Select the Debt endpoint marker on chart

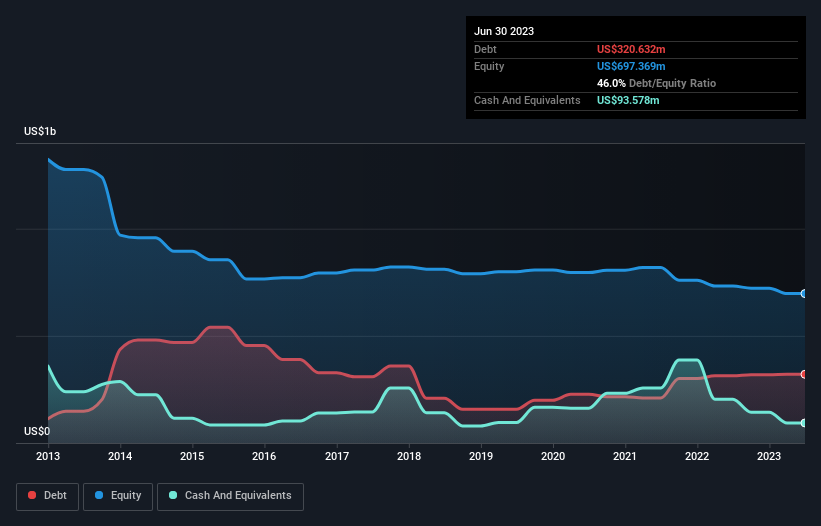(804, 374)
